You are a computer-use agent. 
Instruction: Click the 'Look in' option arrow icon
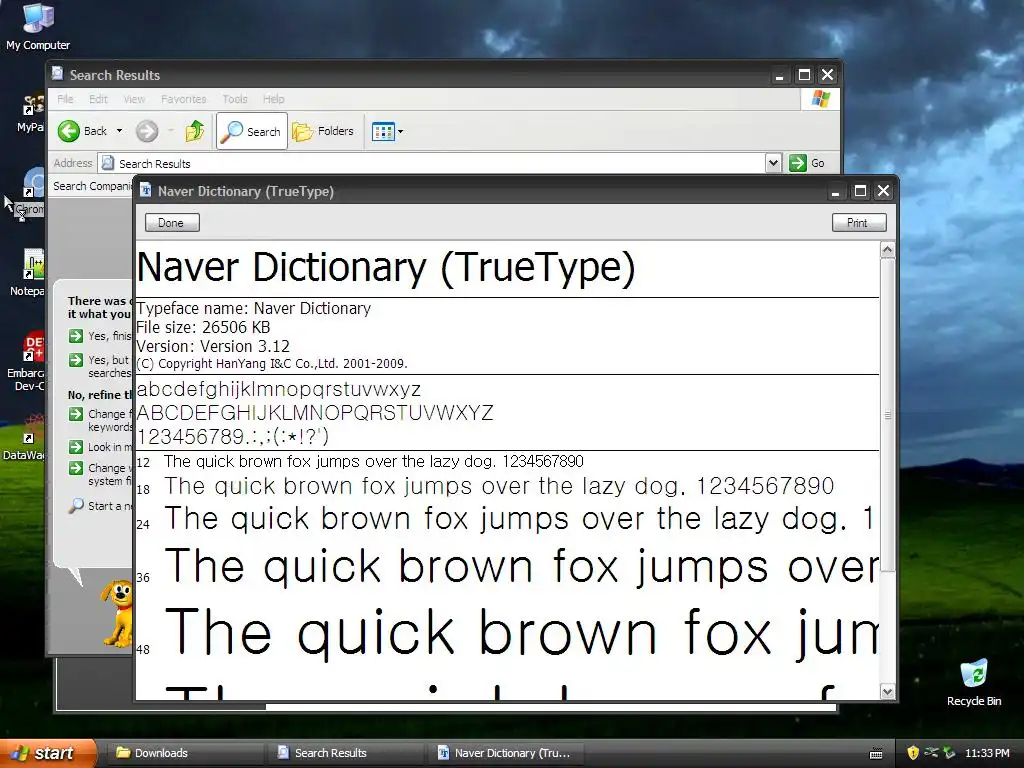pos(76,447)
